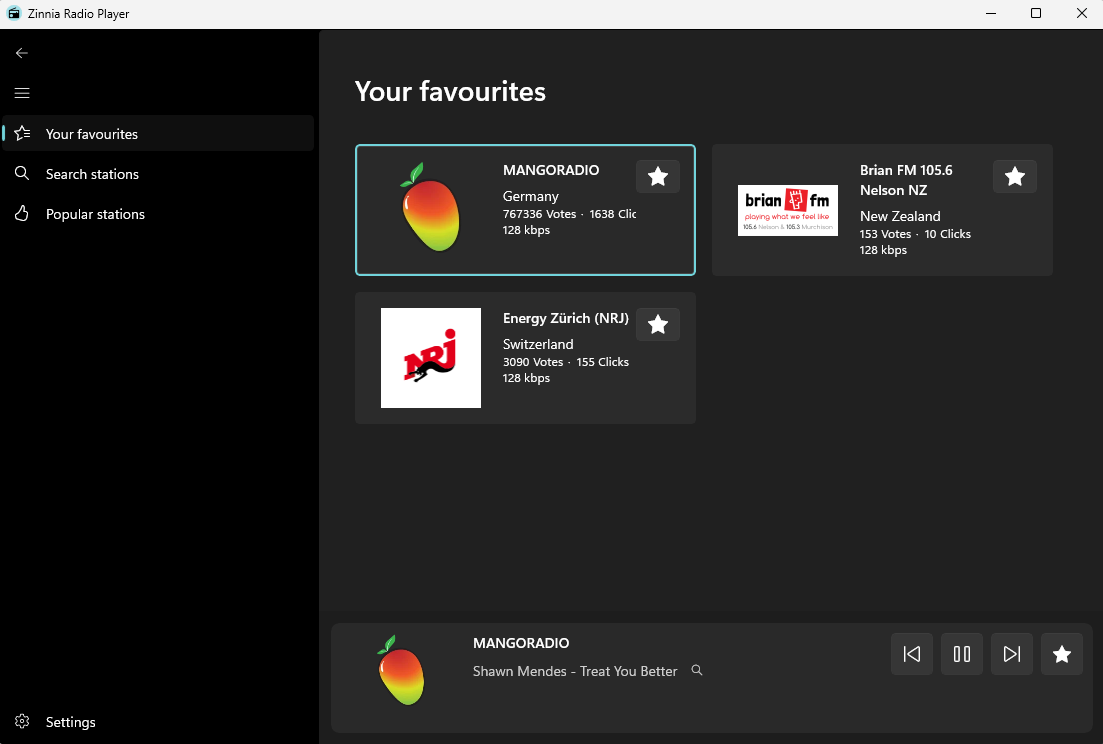
Task: Toggle the now-playing bar favourite star
Action: coord(1062,654)
